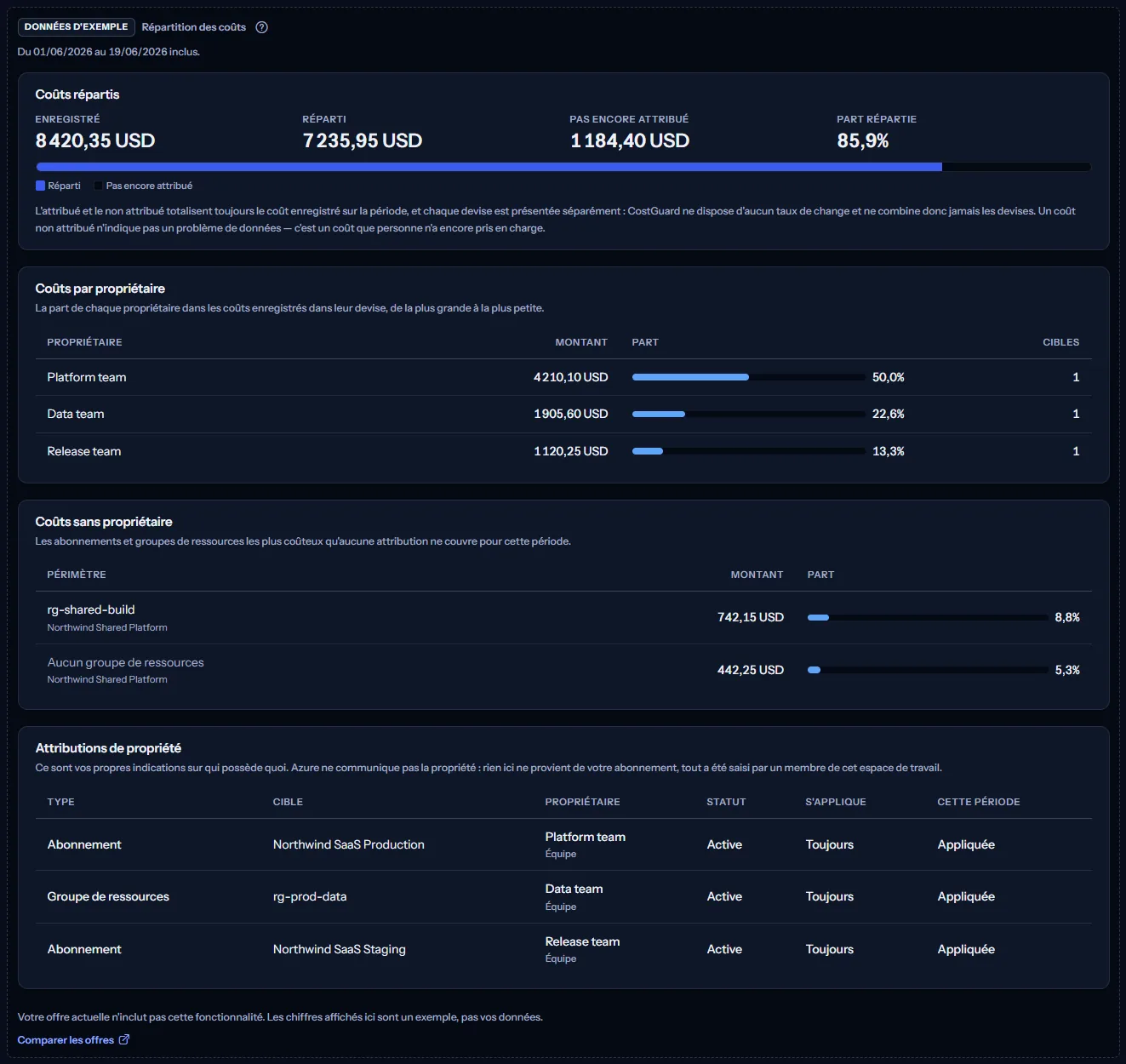Click the external link icon after Comparer les offres
This screenshot has height=1064, width=1126.
click(x=124, y=1039)
